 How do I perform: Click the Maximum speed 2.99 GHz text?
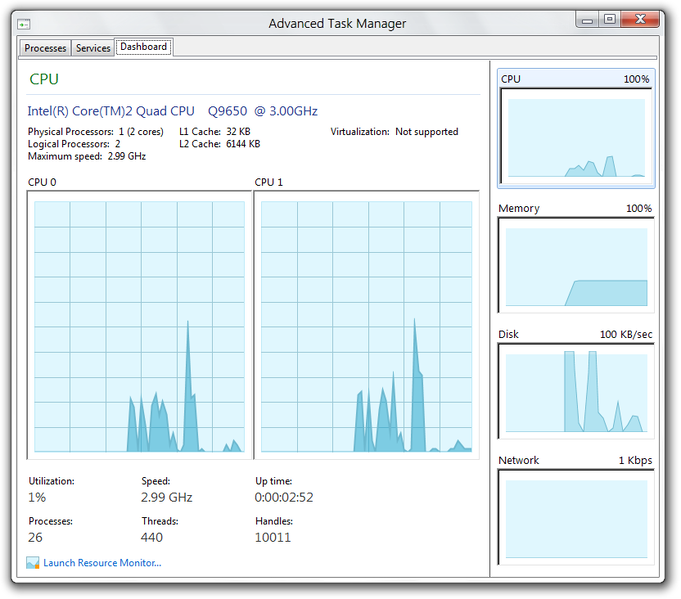point(87,156)
